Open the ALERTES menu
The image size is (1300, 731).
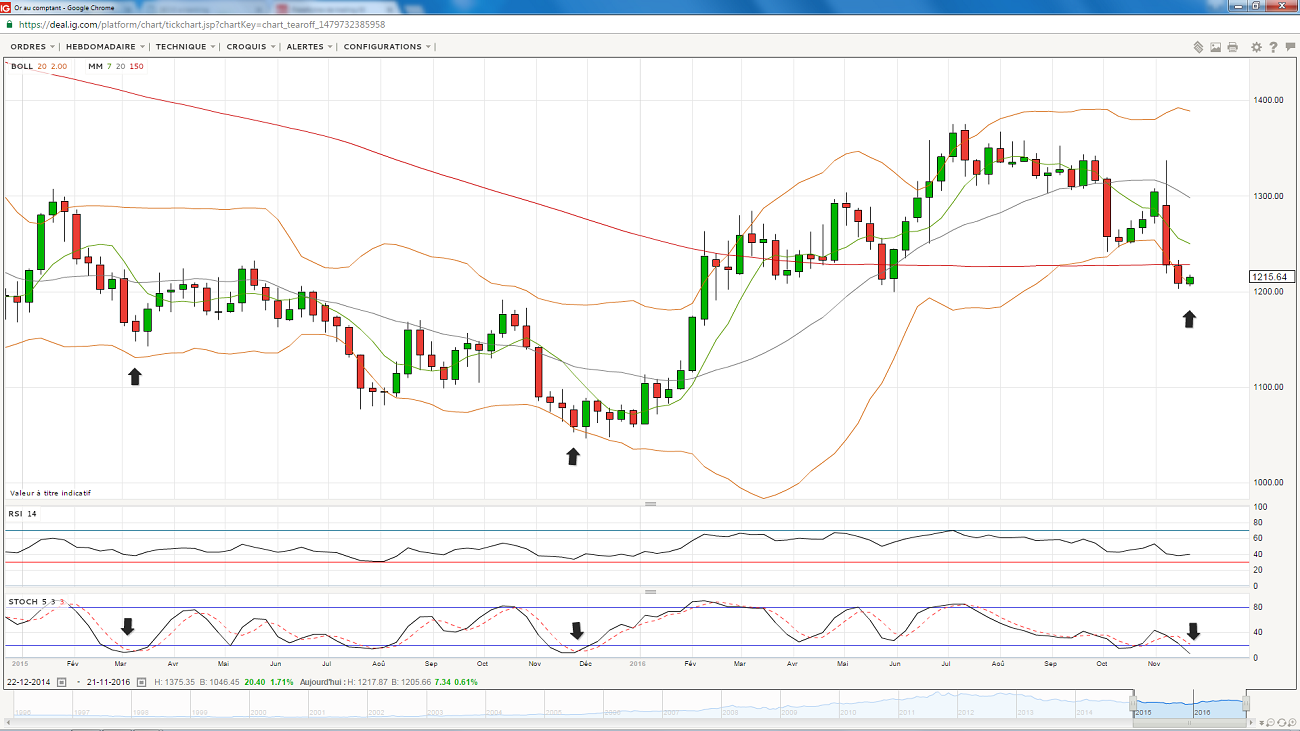coord(310,47)
